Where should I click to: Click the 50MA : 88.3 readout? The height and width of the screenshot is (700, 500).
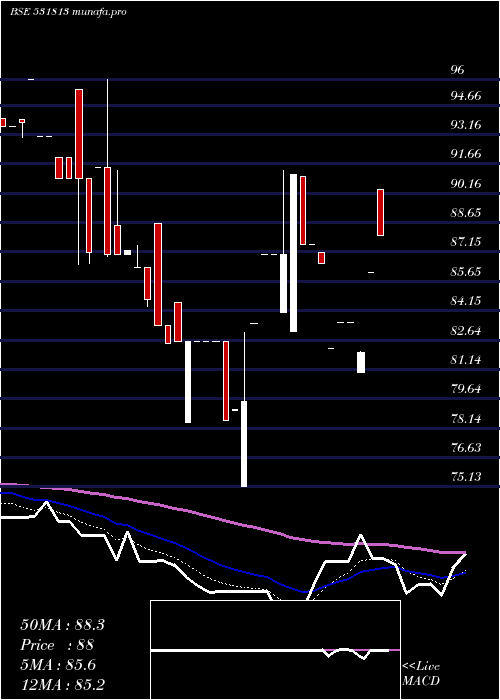pos(62,625)
